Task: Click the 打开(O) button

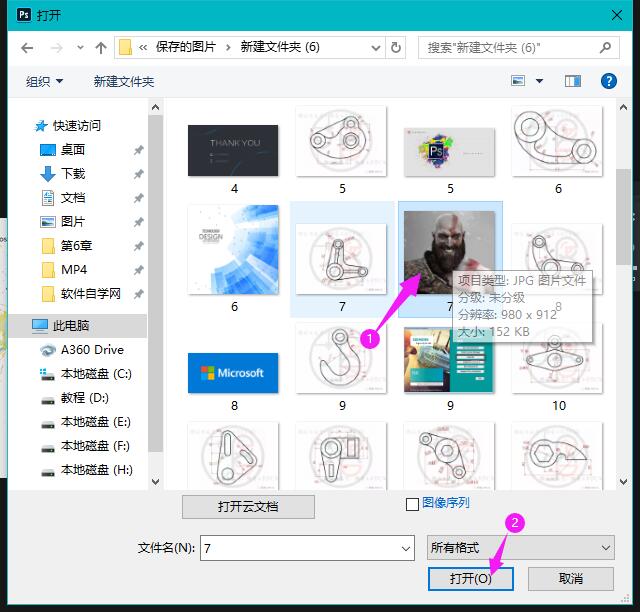Action: (x=471, y=579)
